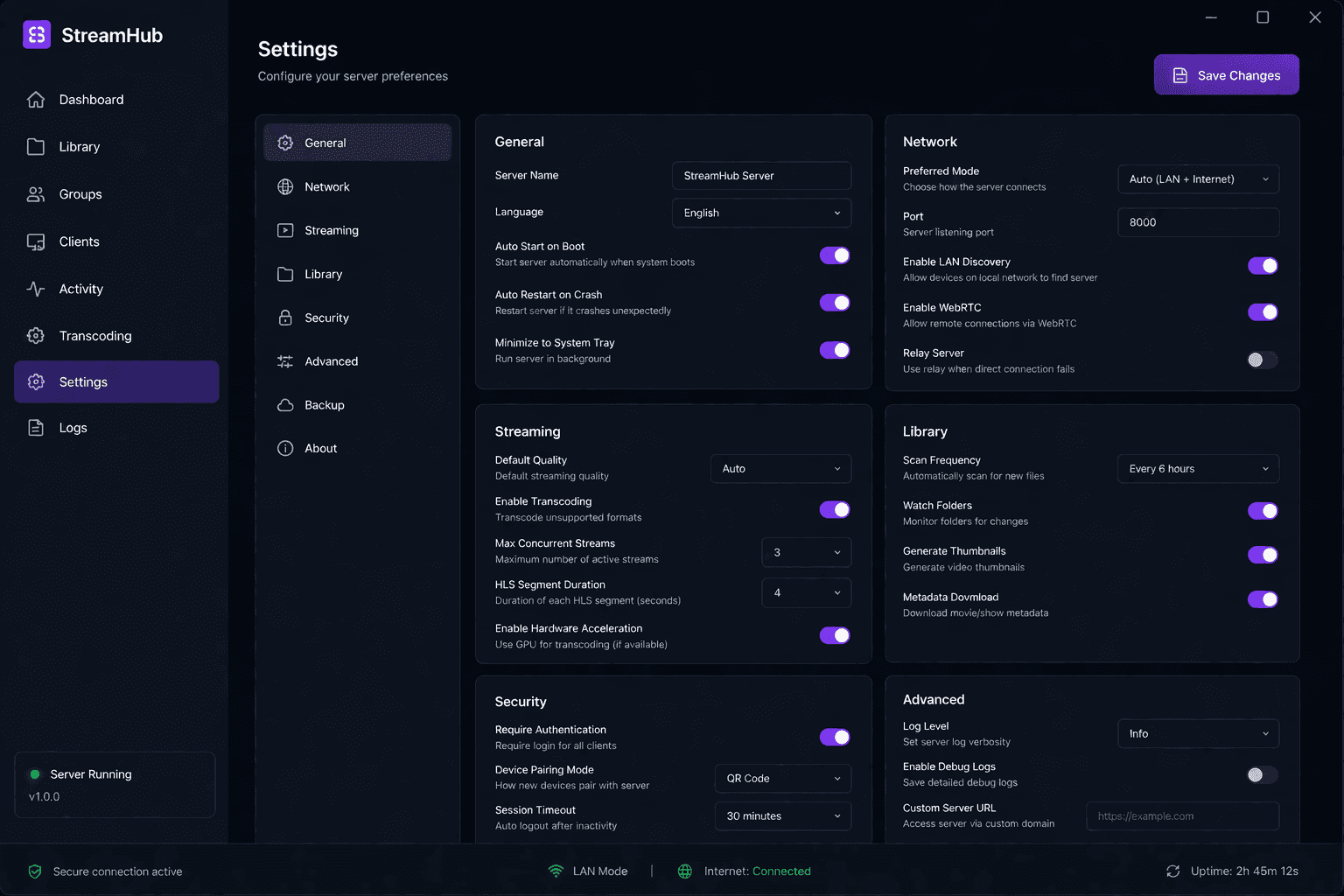Click the Save Changes button
Image resolution: width=1344 pixels, height=896 pixels.
1226,74
